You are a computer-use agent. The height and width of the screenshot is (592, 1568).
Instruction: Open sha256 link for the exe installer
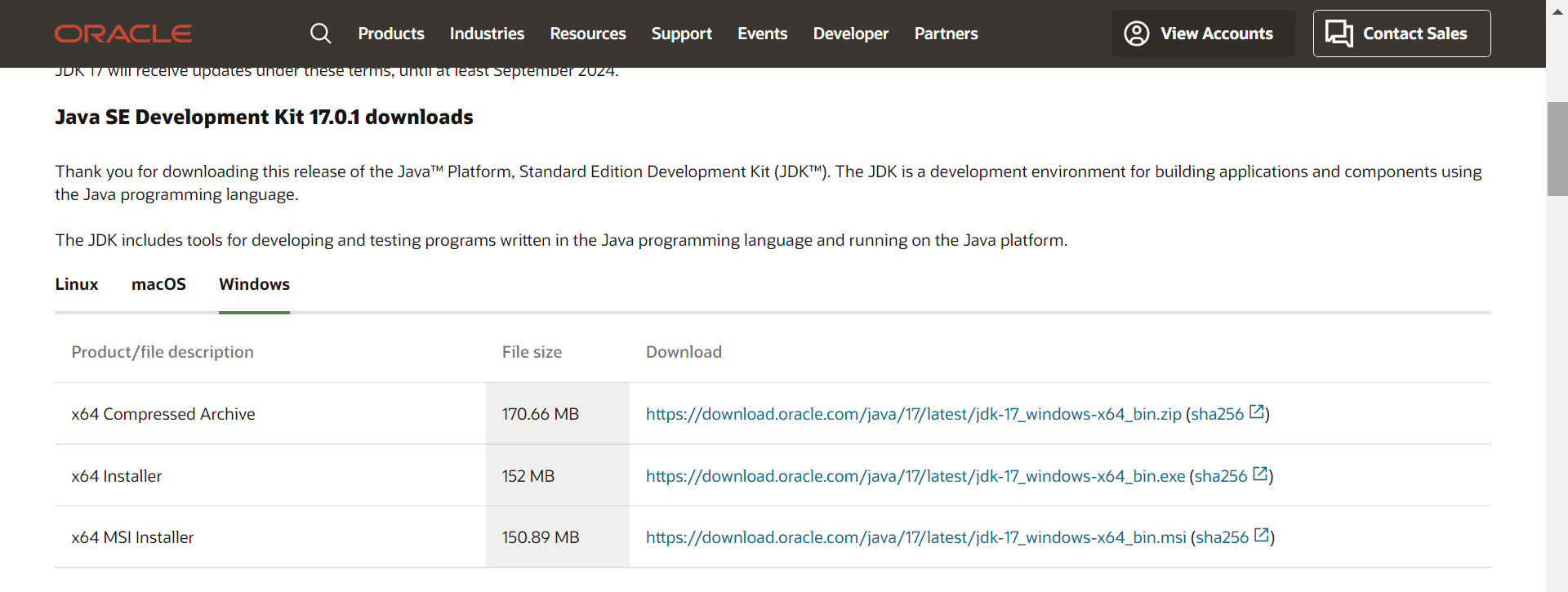point(1221,476)
